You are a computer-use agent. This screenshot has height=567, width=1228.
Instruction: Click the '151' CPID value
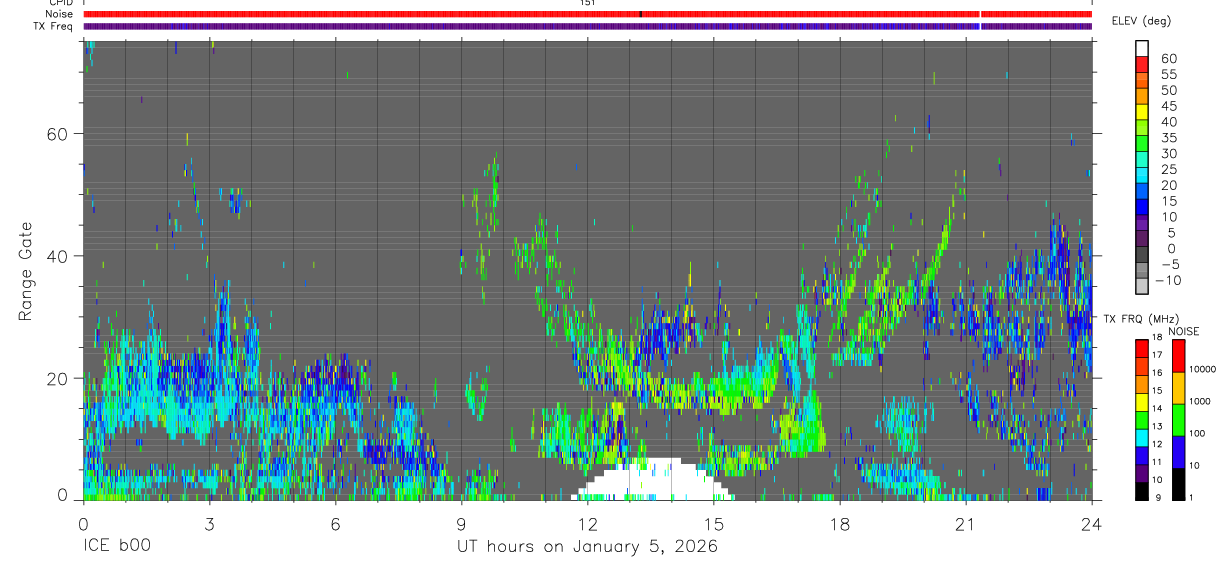(x=587, y=4)
